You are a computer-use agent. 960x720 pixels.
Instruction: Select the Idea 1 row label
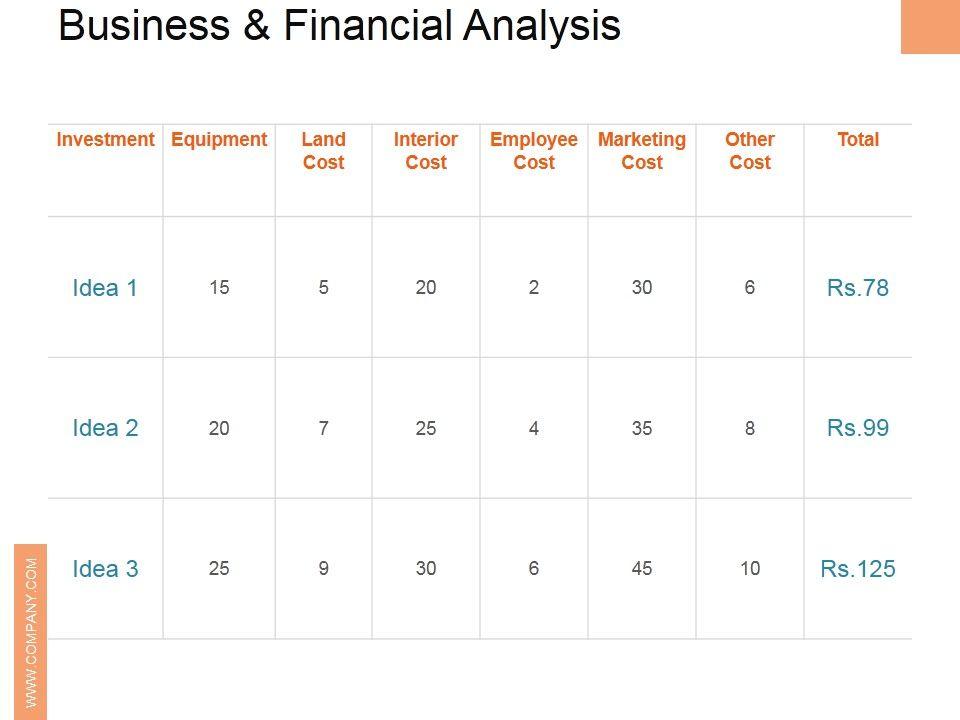[105, 288]
